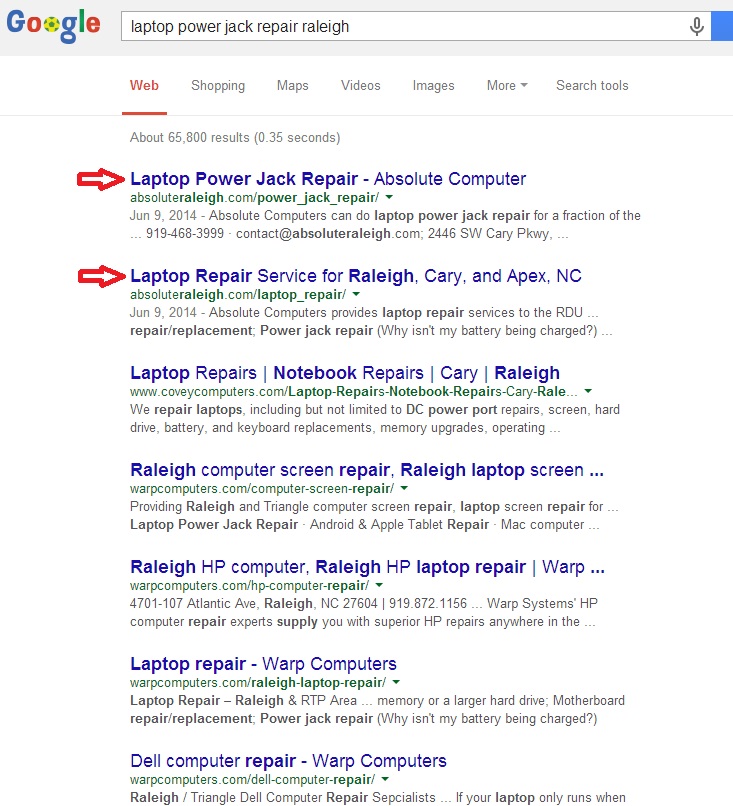Image resolution: width=733 pixels, height=806 pixels.
Task: Open Laptop repair - Warp Computers result
Action: (x=263, y=664)
